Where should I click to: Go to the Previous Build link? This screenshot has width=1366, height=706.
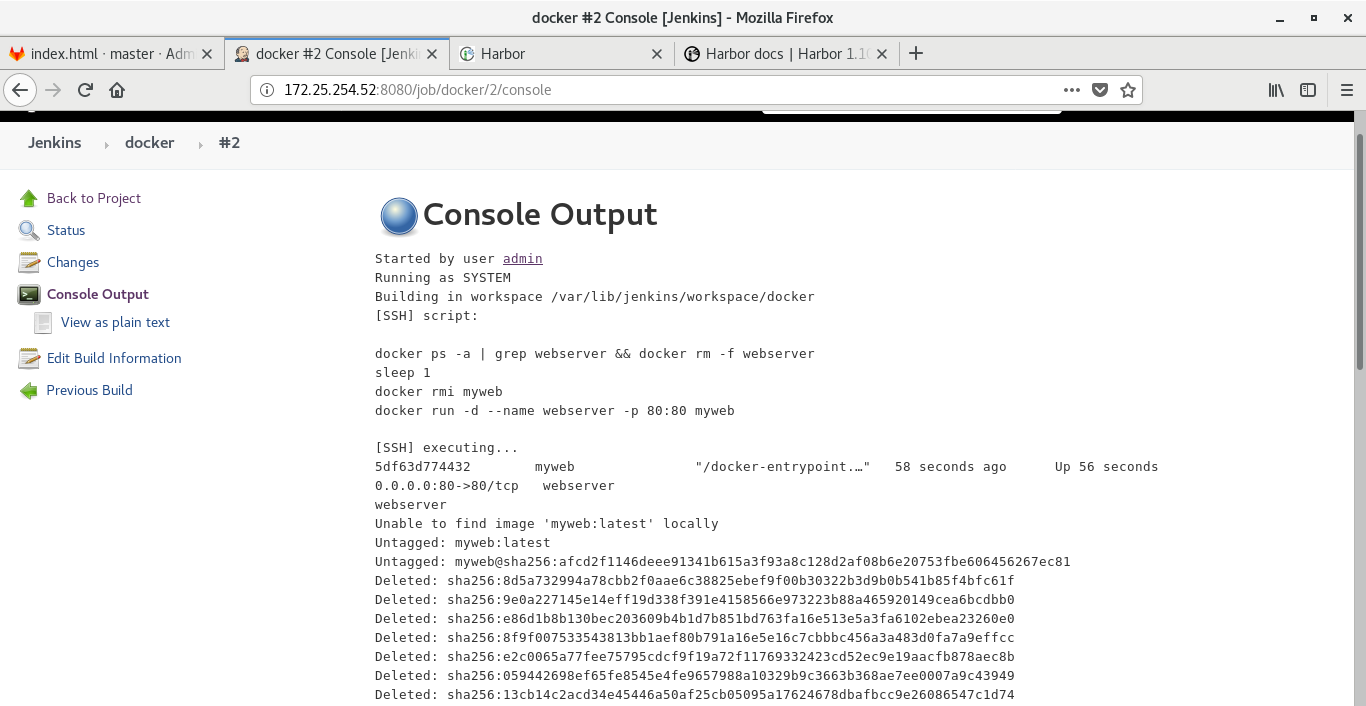[90, 390]
